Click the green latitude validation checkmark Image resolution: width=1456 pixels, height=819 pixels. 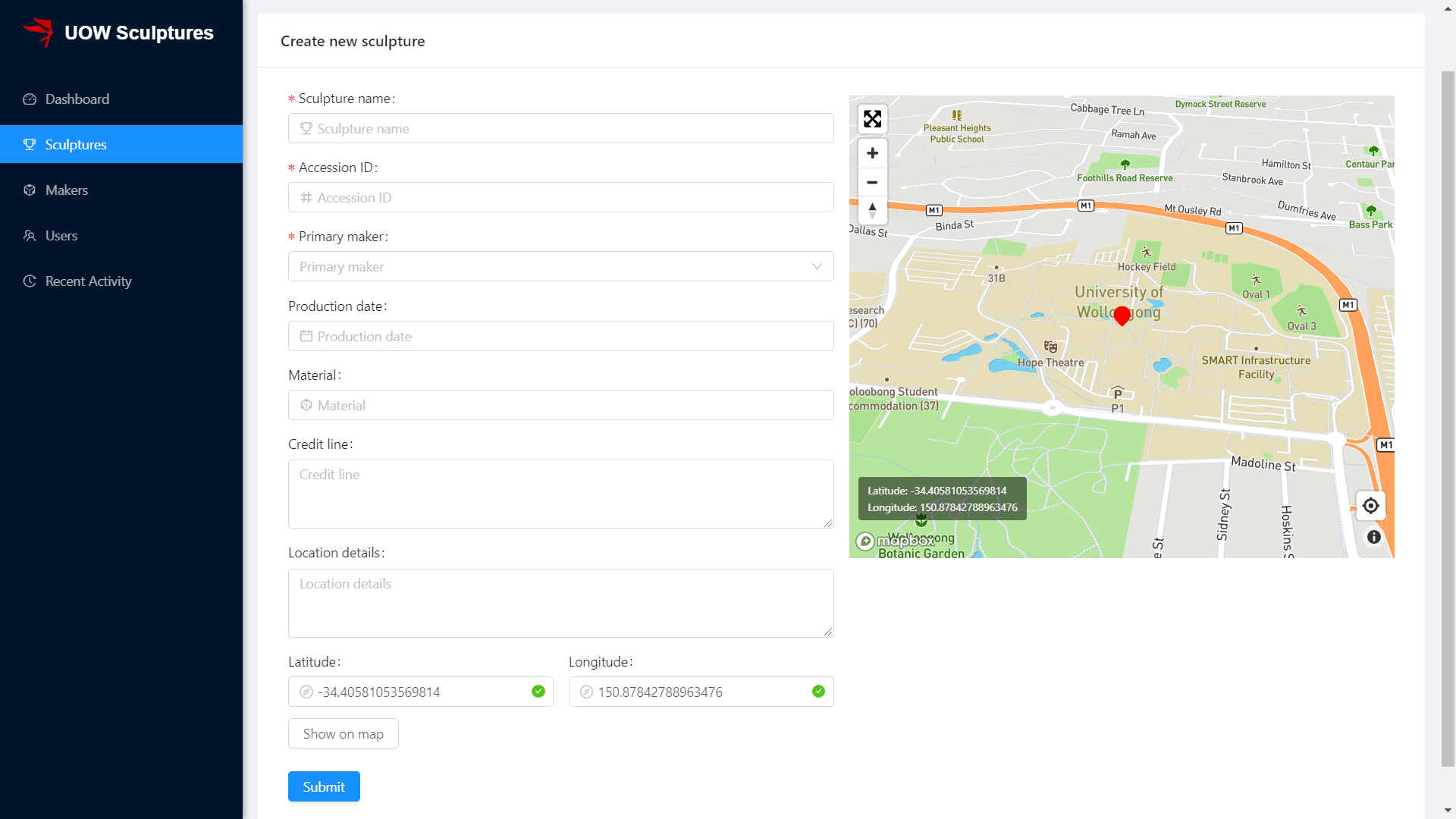538,691
